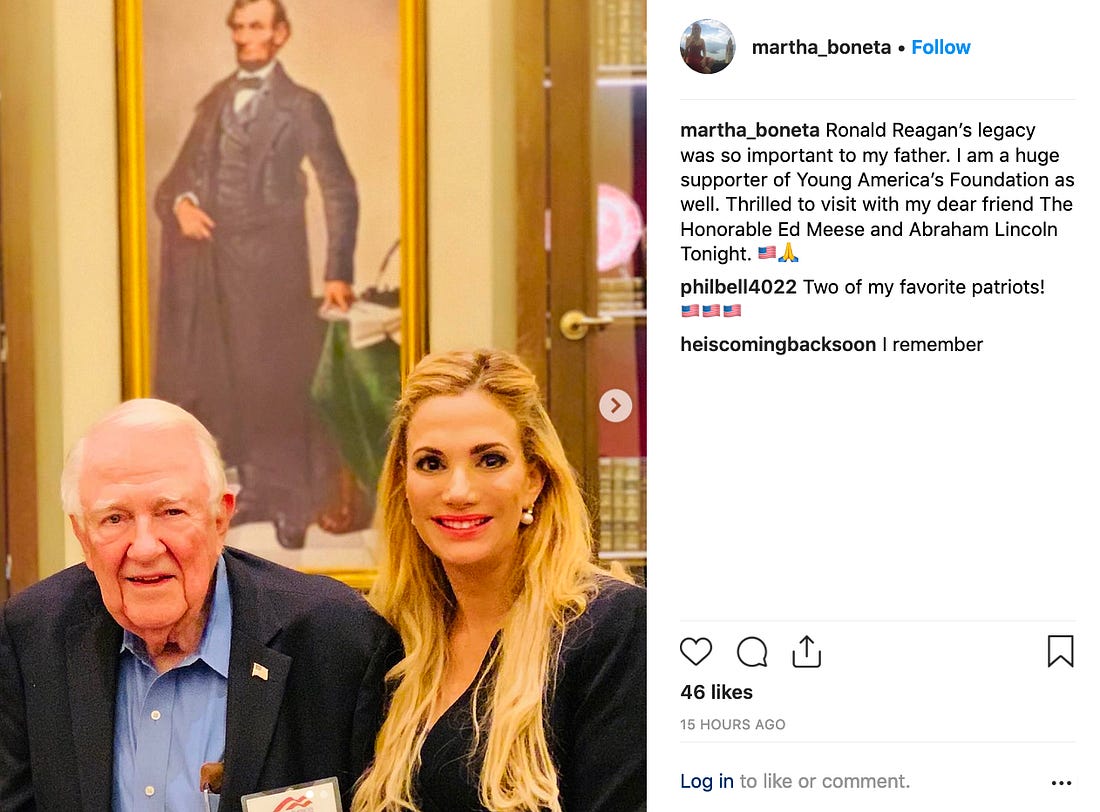Image resolution: width=1100 pixels, height=812 pixels.
Task: Open martha_boneta username in caption
Action: point(749,131)
